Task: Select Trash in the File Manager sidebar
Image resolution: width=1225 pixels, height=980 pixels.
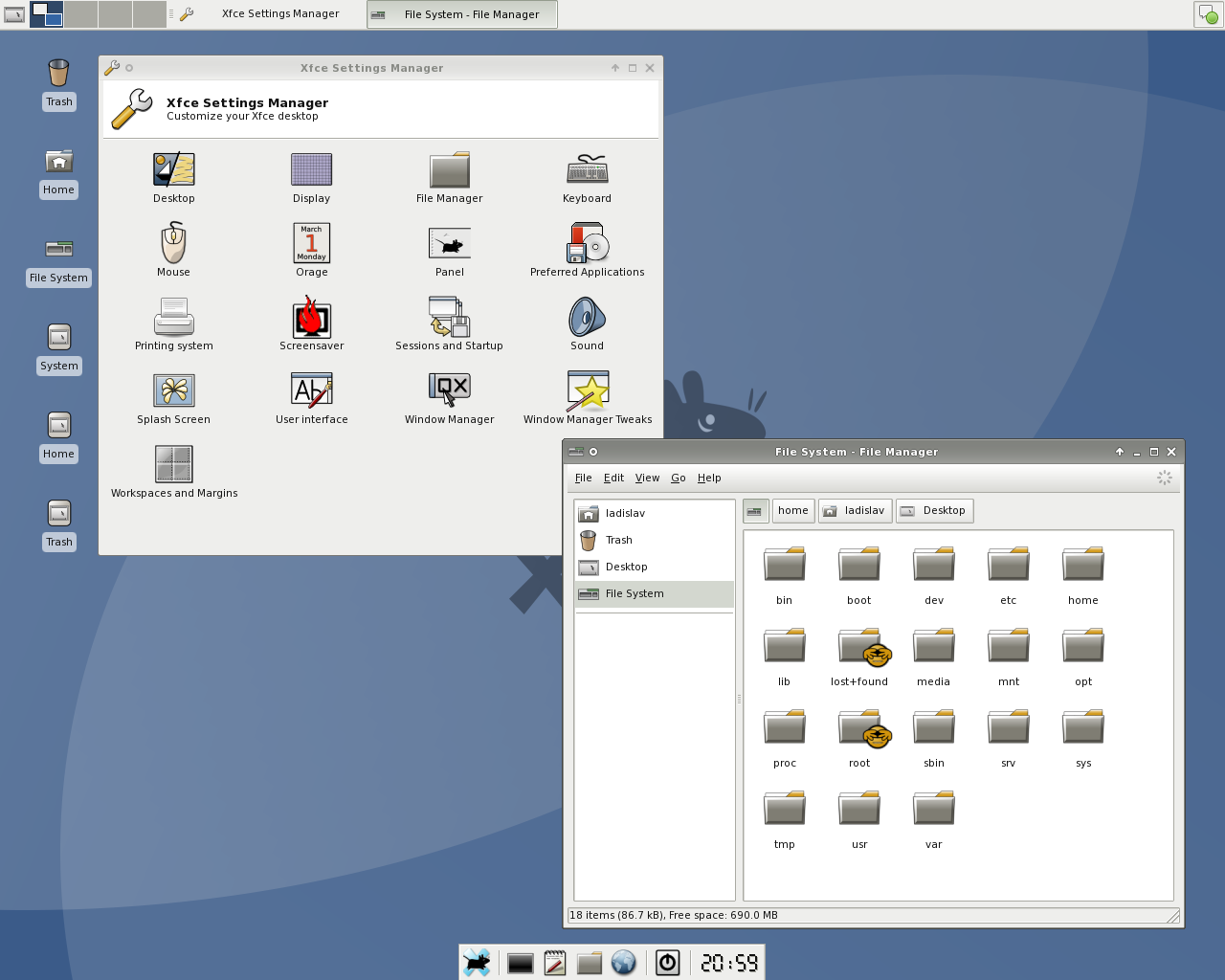Action: point(655,541)
